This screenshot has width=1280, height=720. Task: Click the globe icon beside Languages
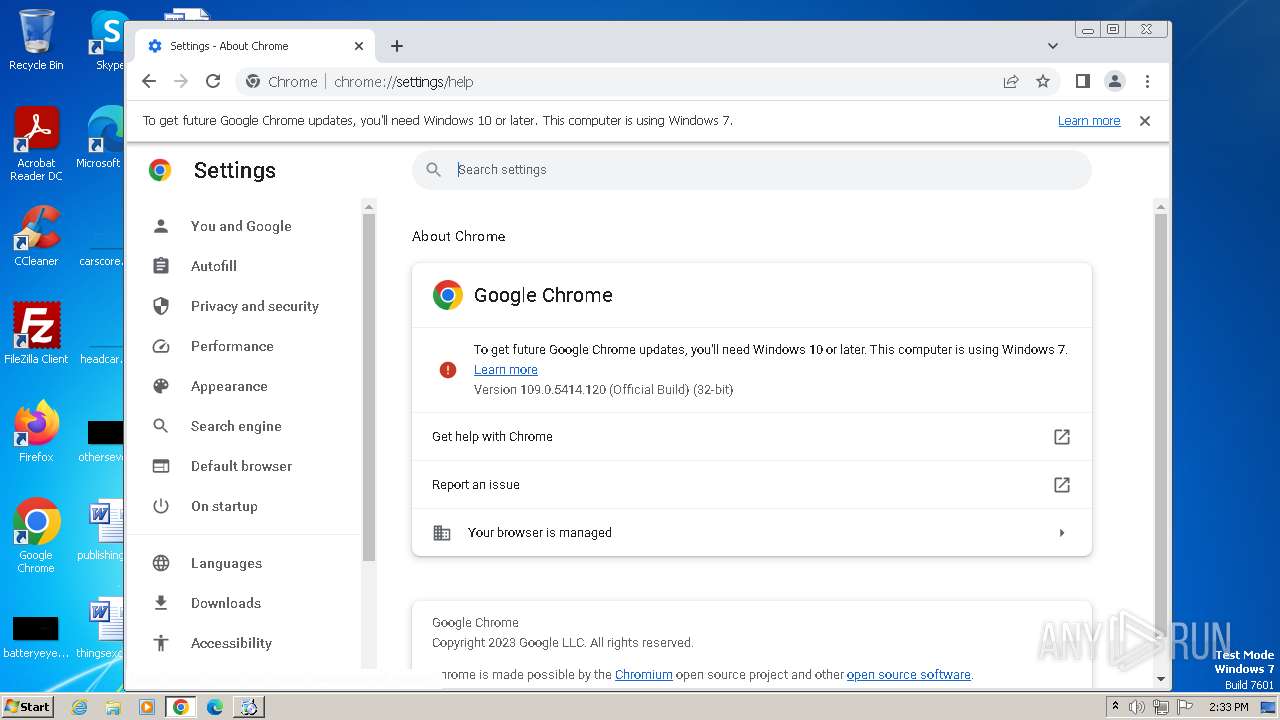161,563
